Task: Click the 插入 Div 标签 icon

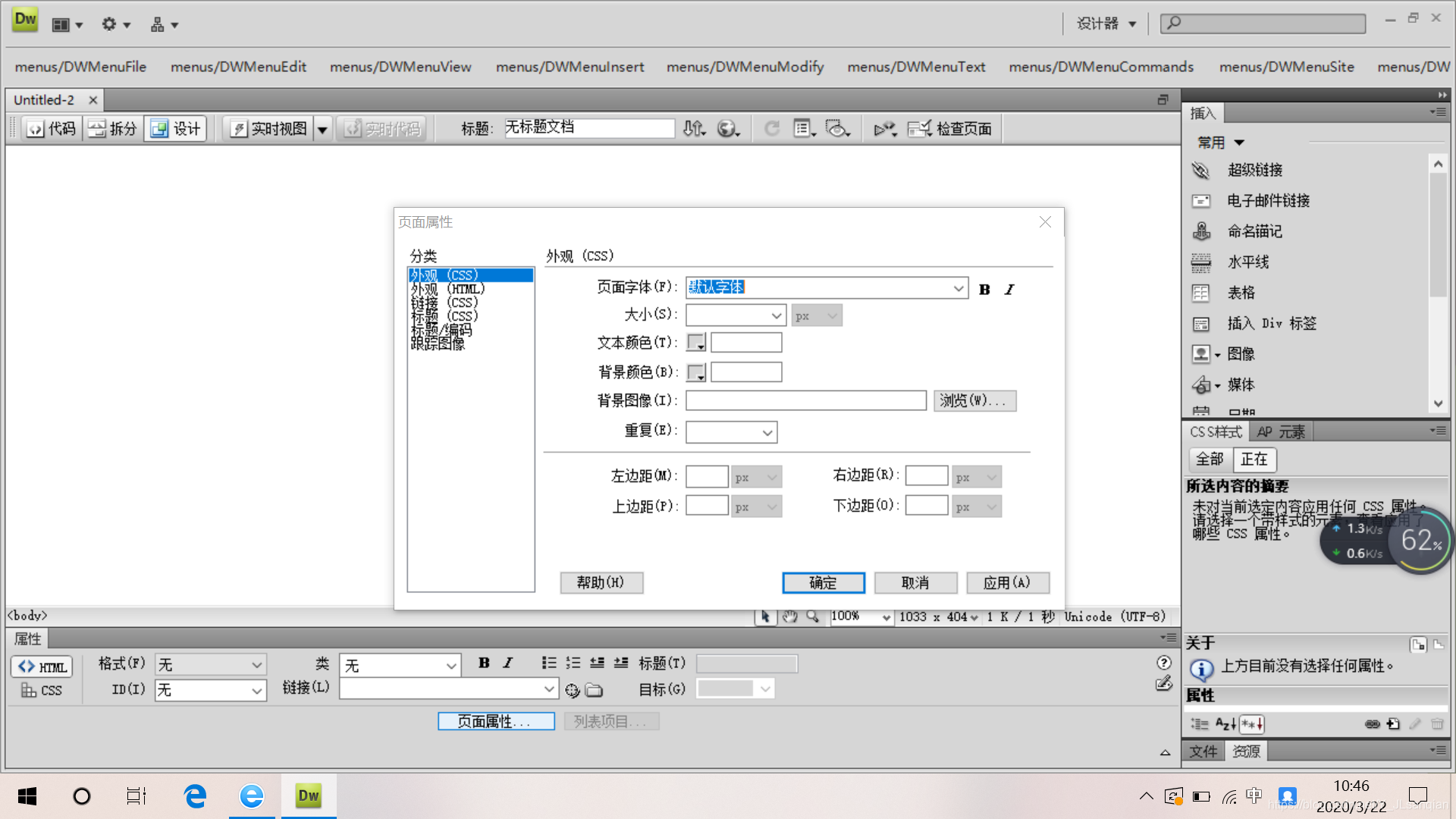Action: click(1201, 323)
